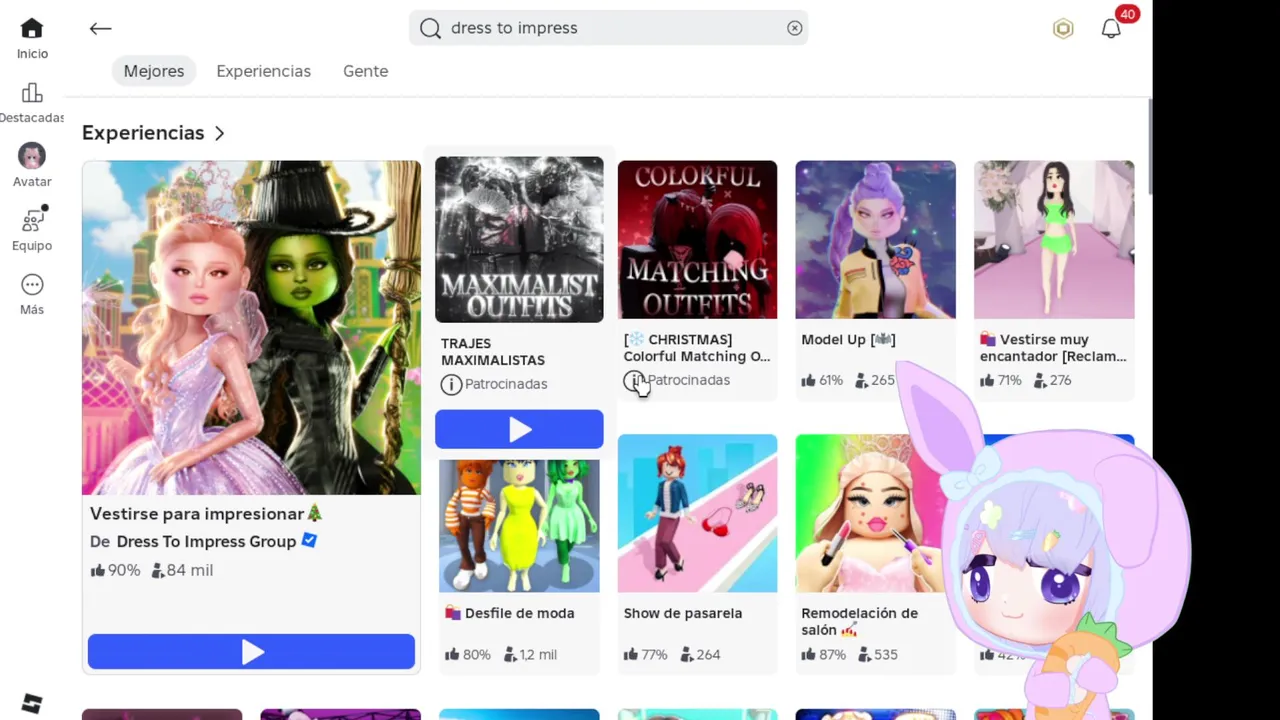1280x720 pixels.
Task: Click the 61% rating under Model Up
Action: coord(822,380)
